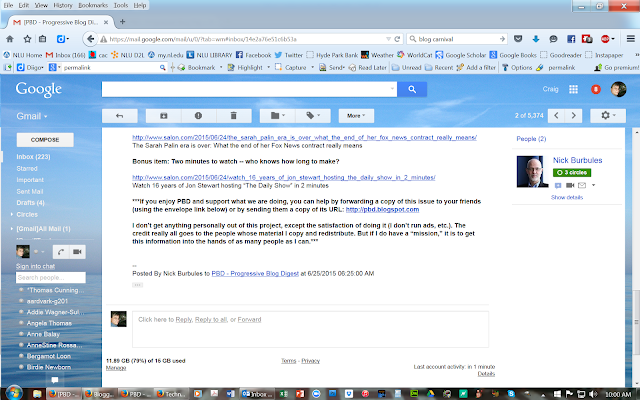Select Bergamot Loon in chat list
This screenshot has width=640, height=400.
pos(49,356)
